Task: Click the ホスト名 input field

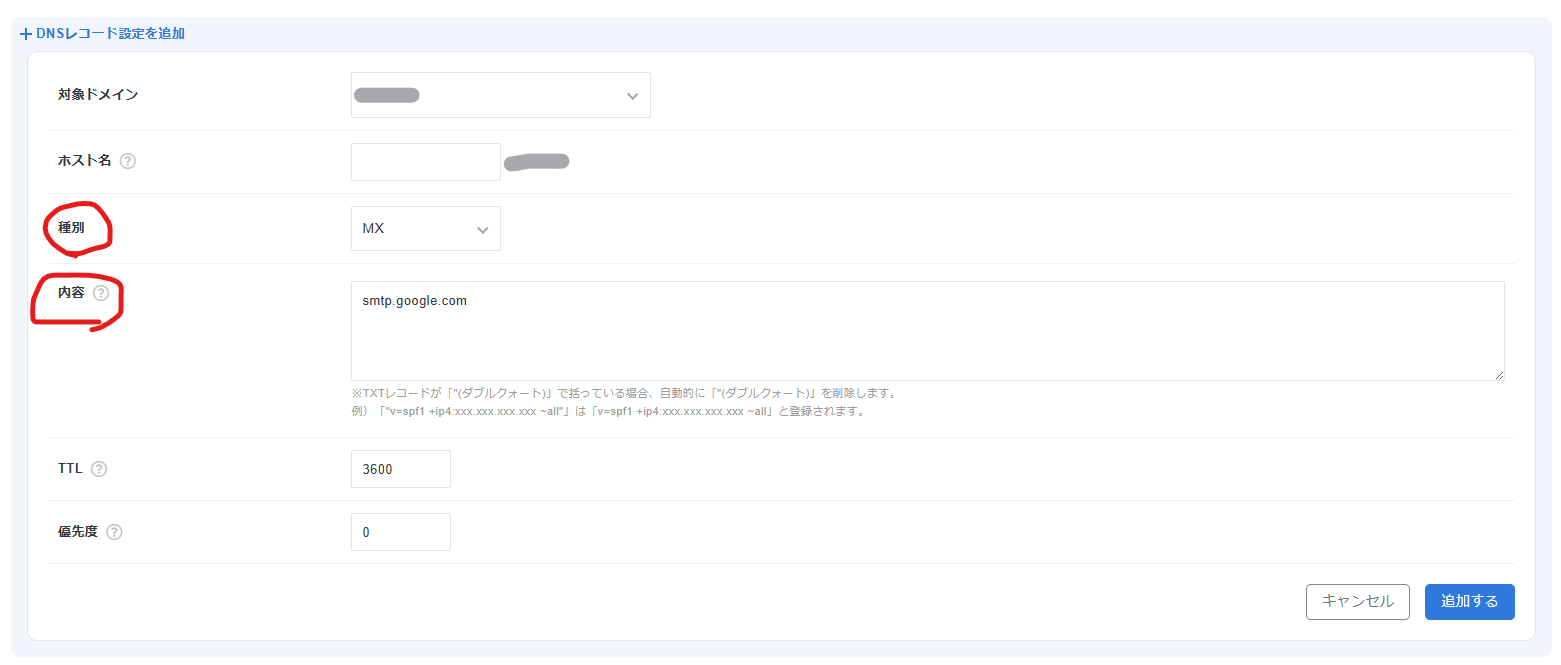Action: point(426,162)
